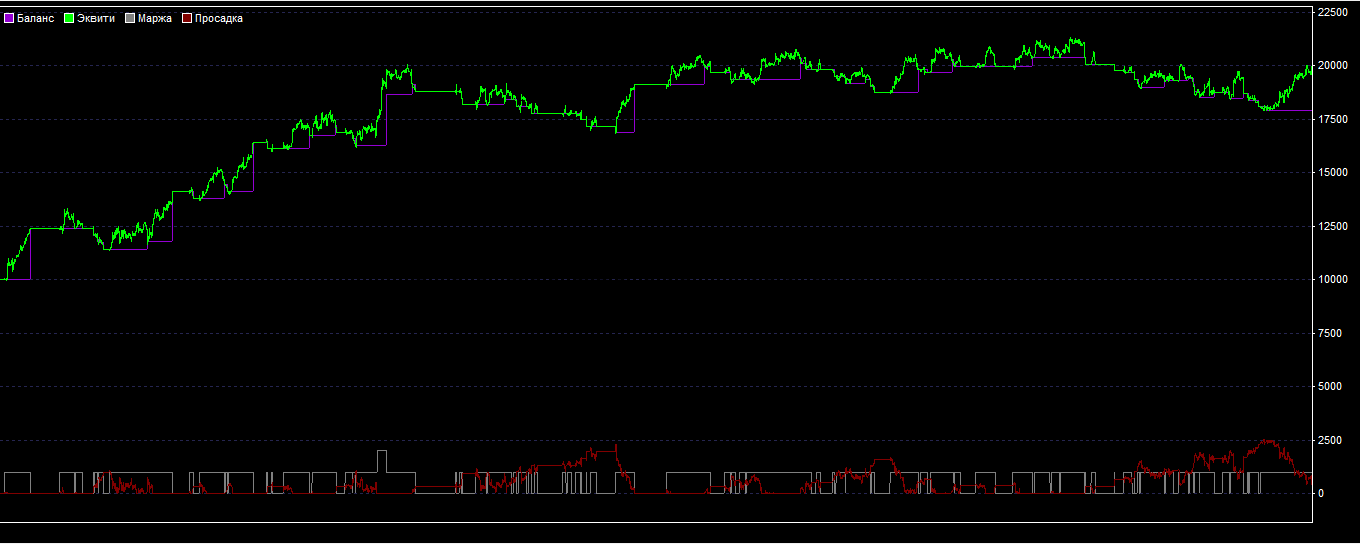Click the 17500 axis label
The width and height of the screenshot is (1360, 544).
[1333, 119]
